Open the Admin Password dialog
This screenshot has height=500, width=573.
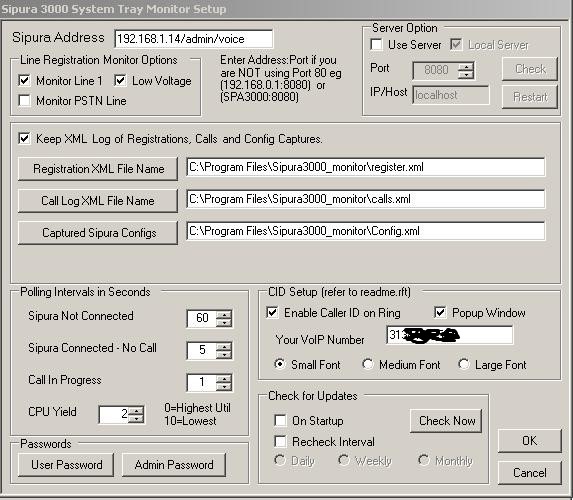pos(174,465)
